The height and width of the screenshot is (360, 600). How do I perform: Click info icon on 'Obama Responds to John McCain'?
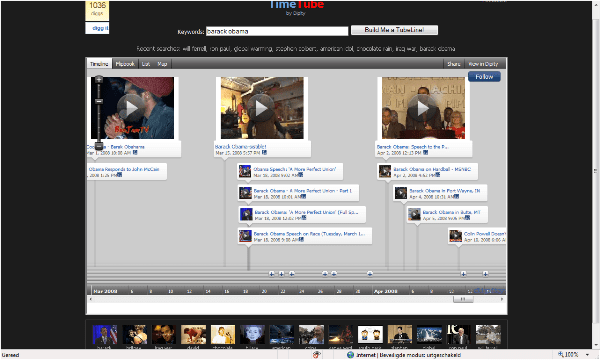coord(120,175)
